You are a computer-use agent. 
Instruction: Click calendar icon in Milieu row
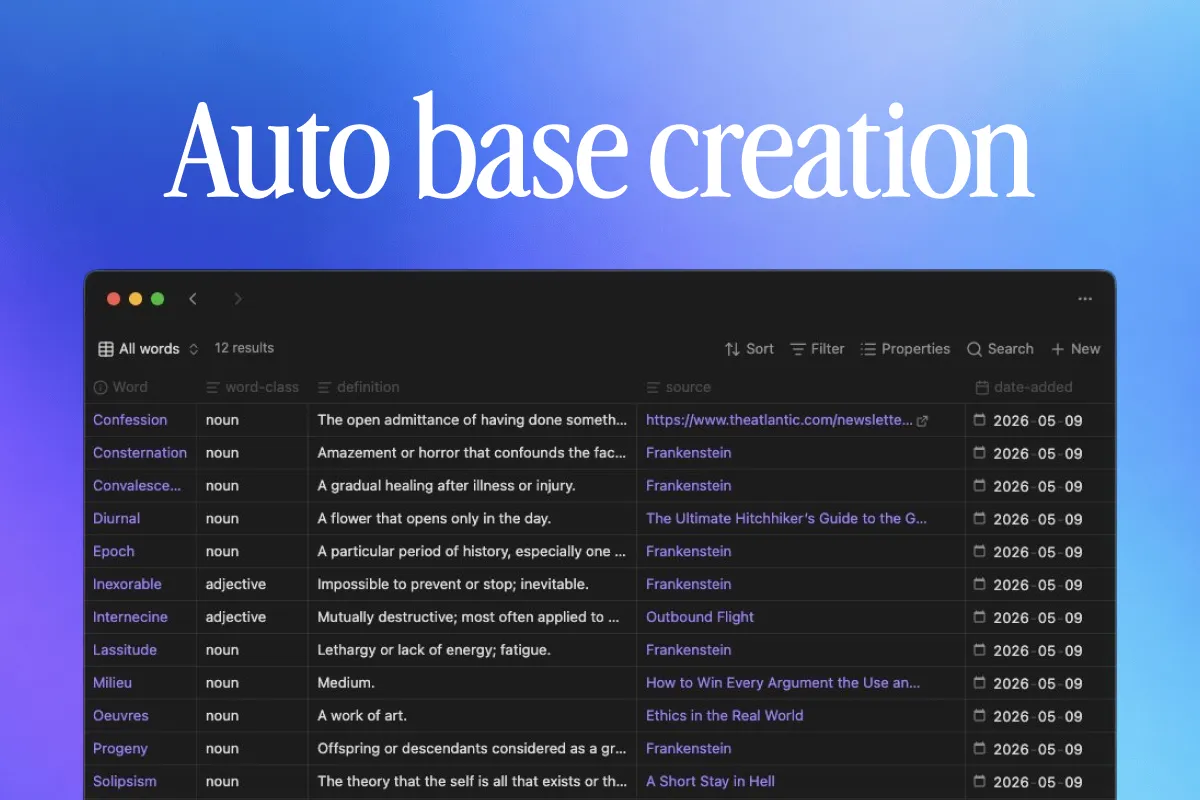[980, 683]
